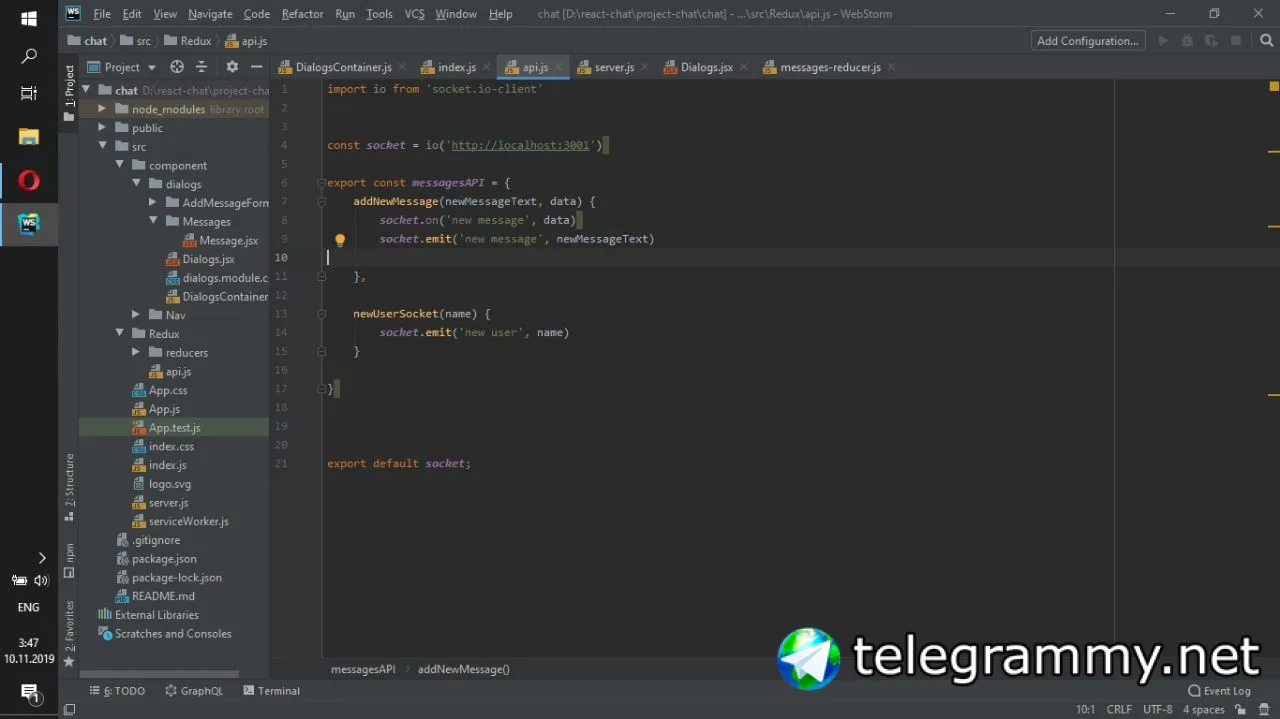Viewport: 1280px width, 719px height.
Task: Select App.test.js in project tree
Action: (x=174, y=428)
